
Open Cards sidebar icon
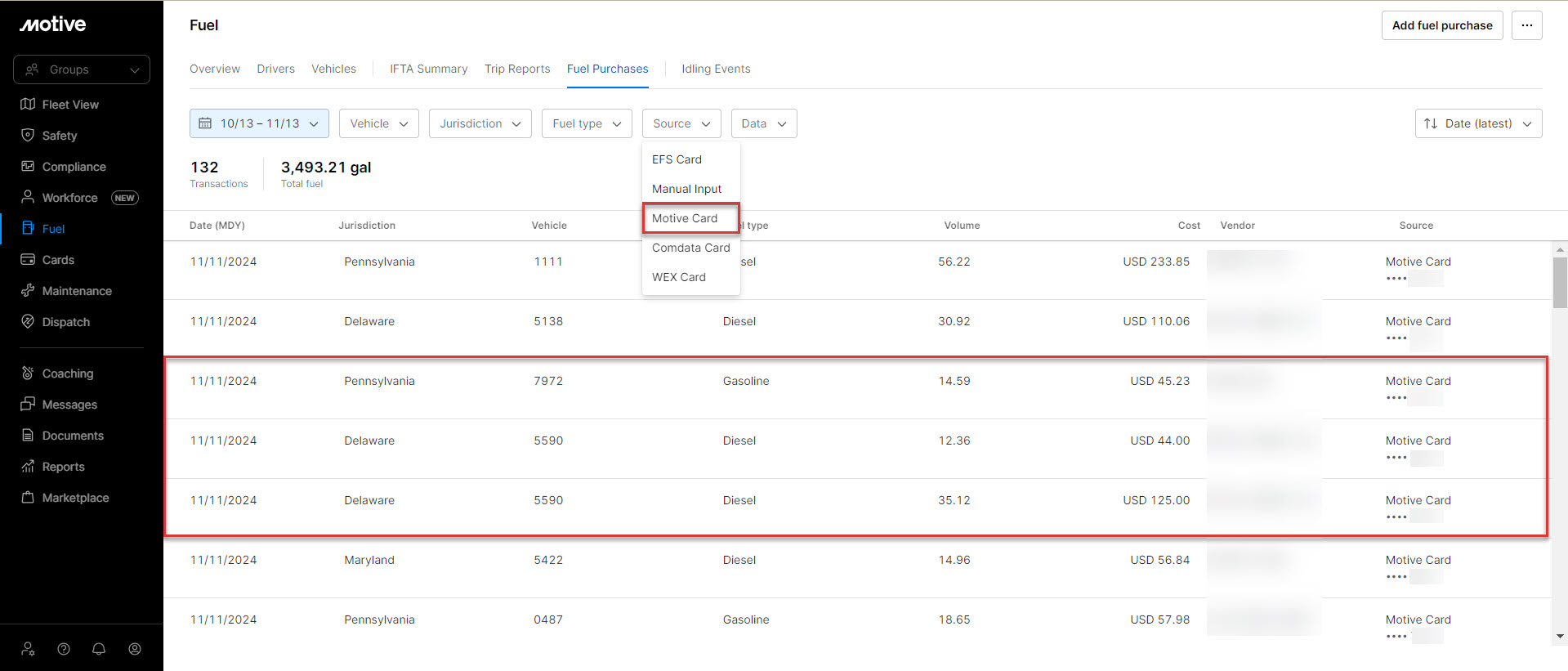tap(28, 259)
